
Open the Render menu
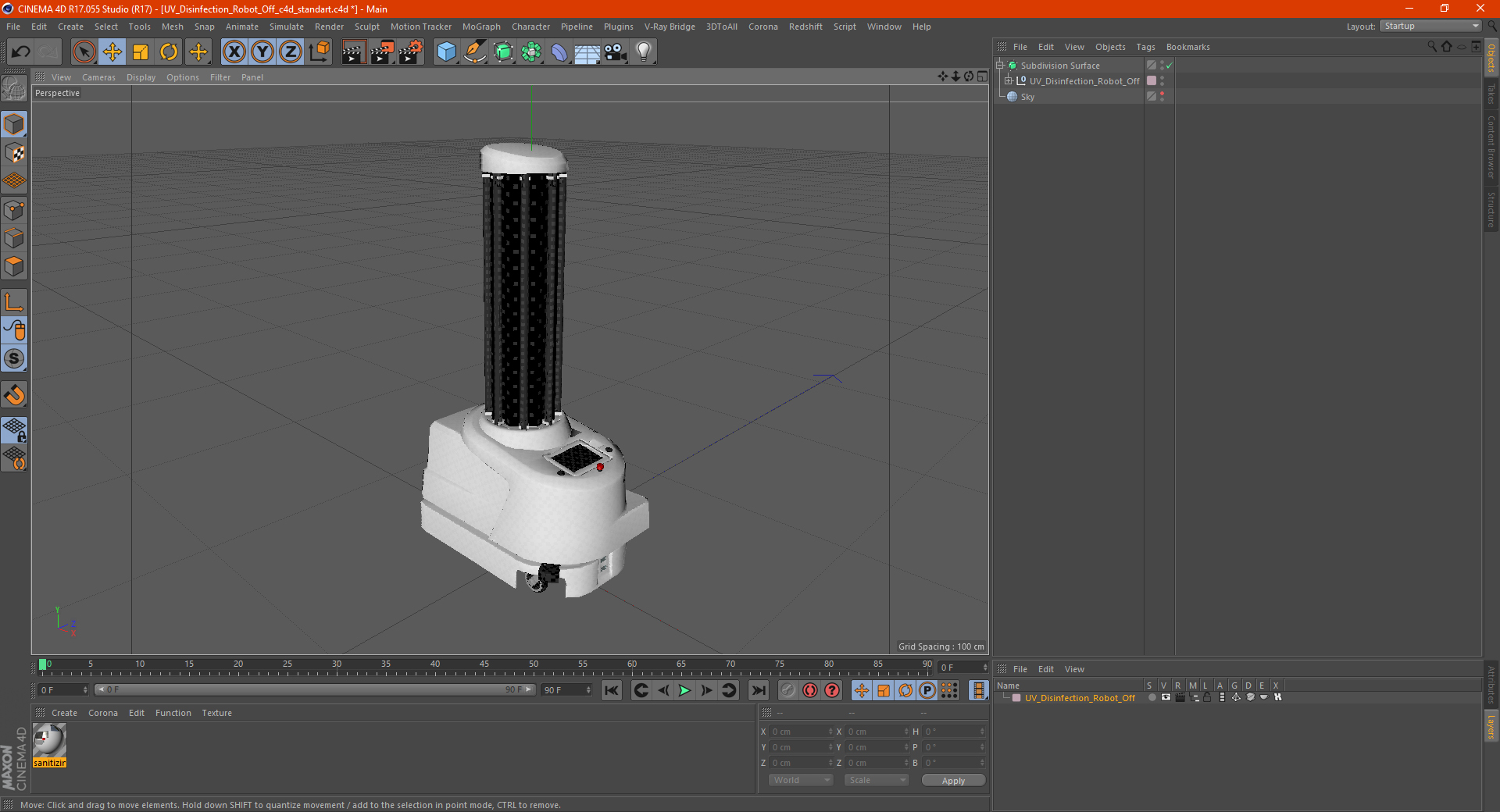[329, 27]
